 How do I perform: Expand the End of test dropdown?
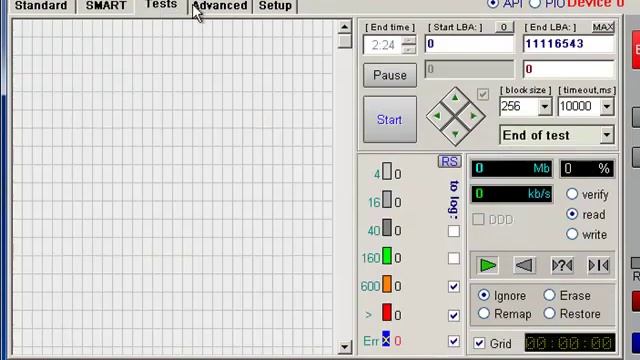click(607, 135)
